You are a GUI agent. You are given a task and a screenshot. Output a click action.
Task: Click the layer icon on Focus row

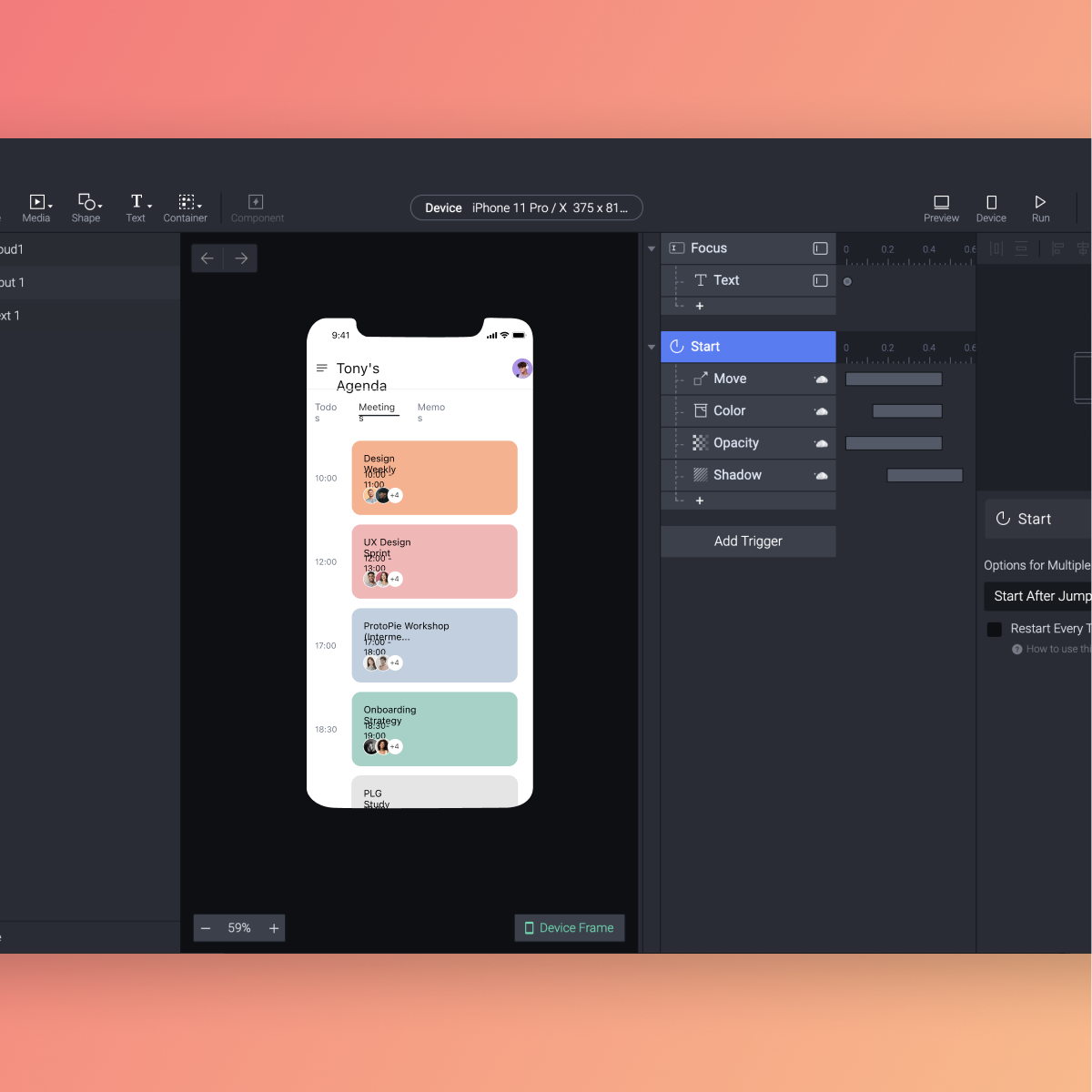pos(820,248)
